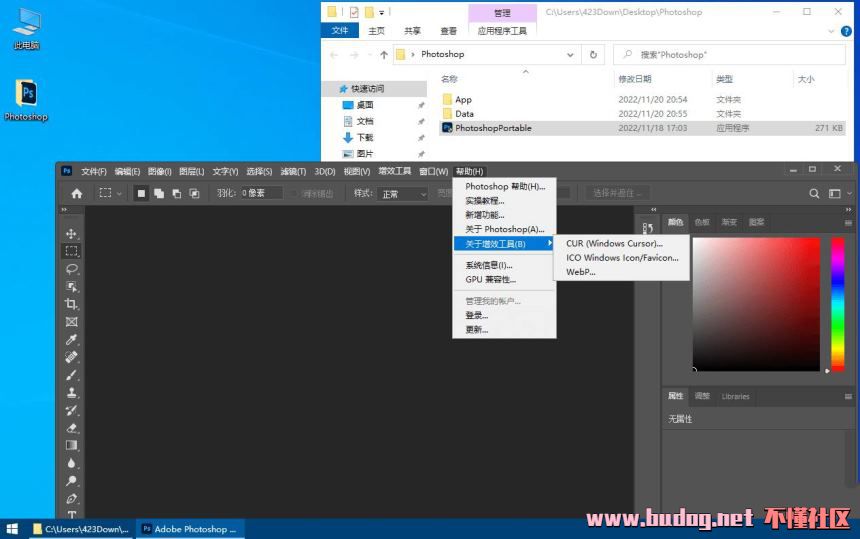Open the Photoshop search icon
This screenshot has height=539, width=860.
tap(814, 194)
